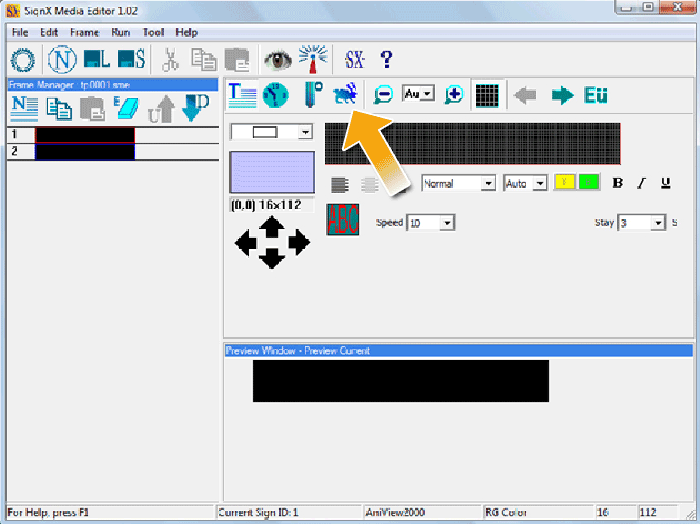Click the copy icon in main toolbar
Image resolution: width=700 pixels, height=524 pixels.
point(204,59)
